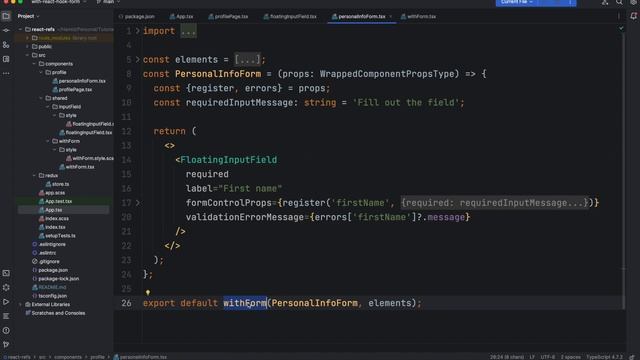Switch to the App.tsx tab
The width and height of the screenshot is (640, 360).
point(181,17)
